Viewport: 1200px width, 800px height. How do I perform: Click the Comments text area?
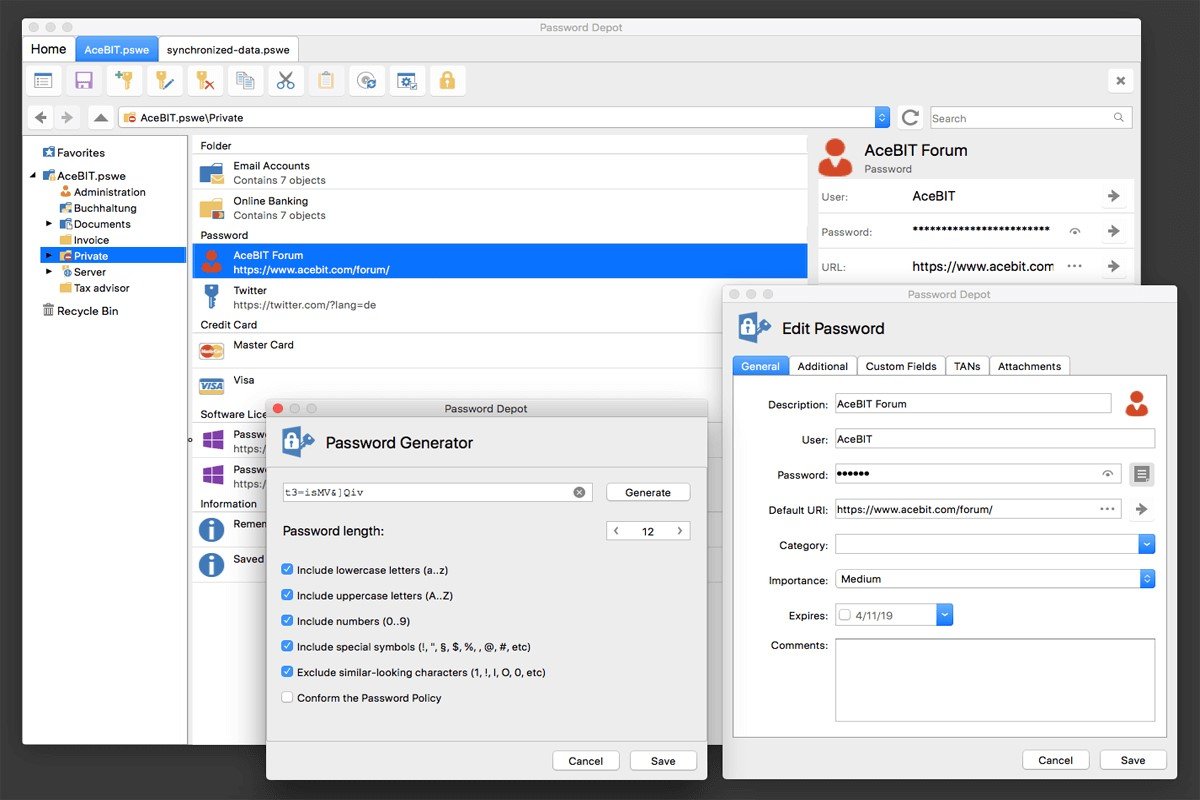pyautogui.click(x=995, y=680)
